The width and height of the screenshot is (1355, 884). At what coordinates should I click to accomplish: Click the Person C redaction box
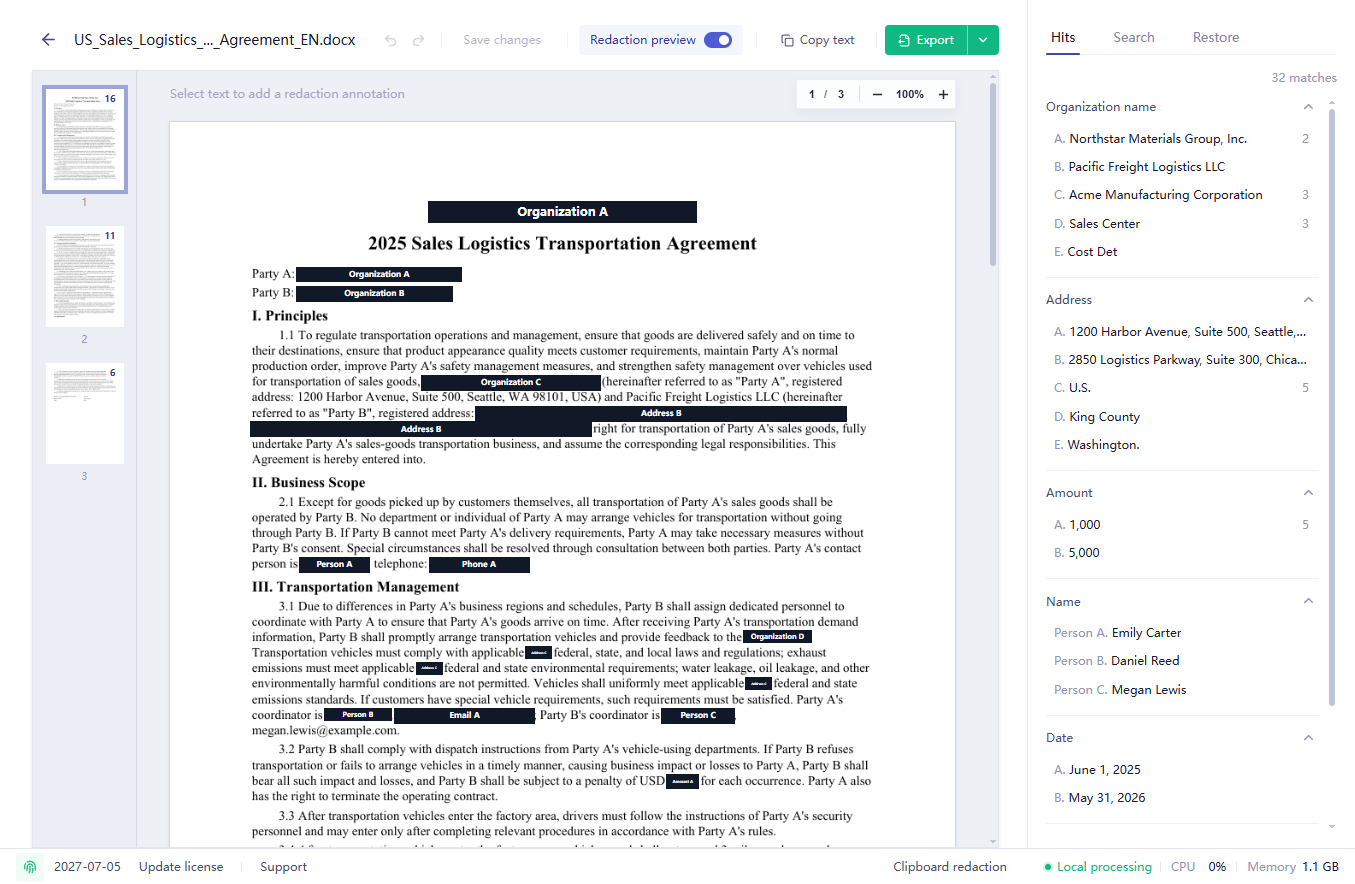pos(698,716)
